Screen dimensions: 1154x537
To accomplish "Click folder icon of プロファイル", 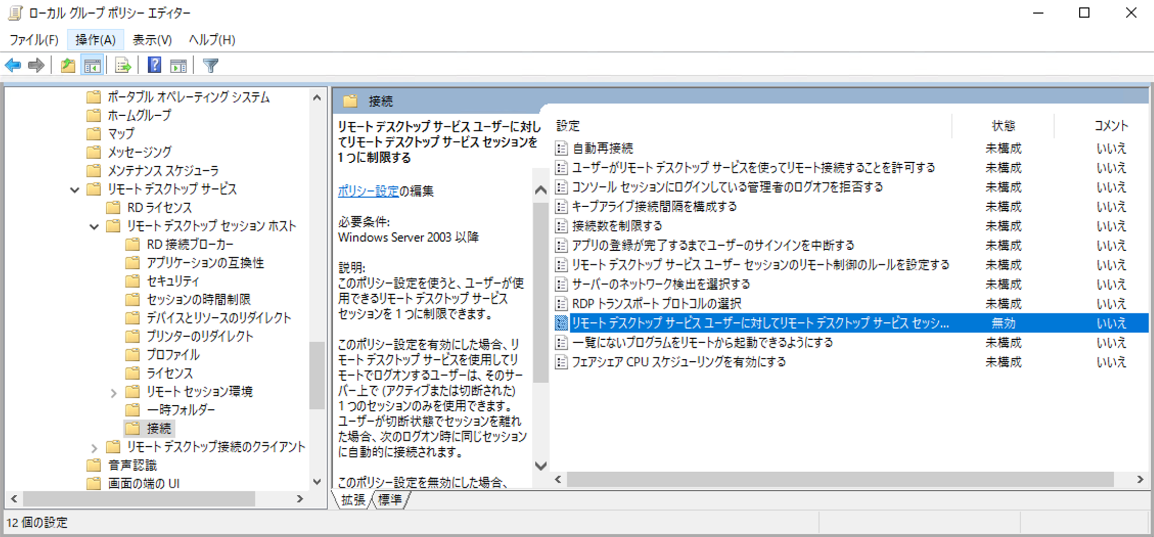I will 132,355.
